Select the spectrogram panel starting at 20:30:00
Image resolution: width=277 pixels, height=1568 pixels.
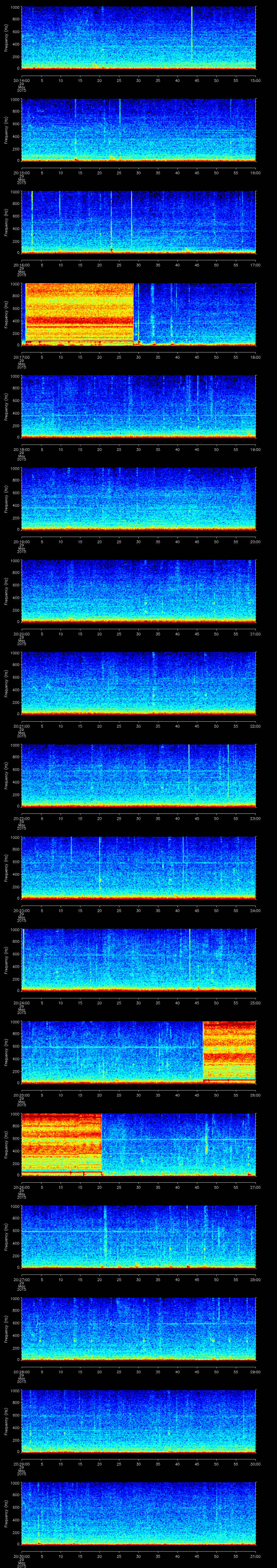139,1513
